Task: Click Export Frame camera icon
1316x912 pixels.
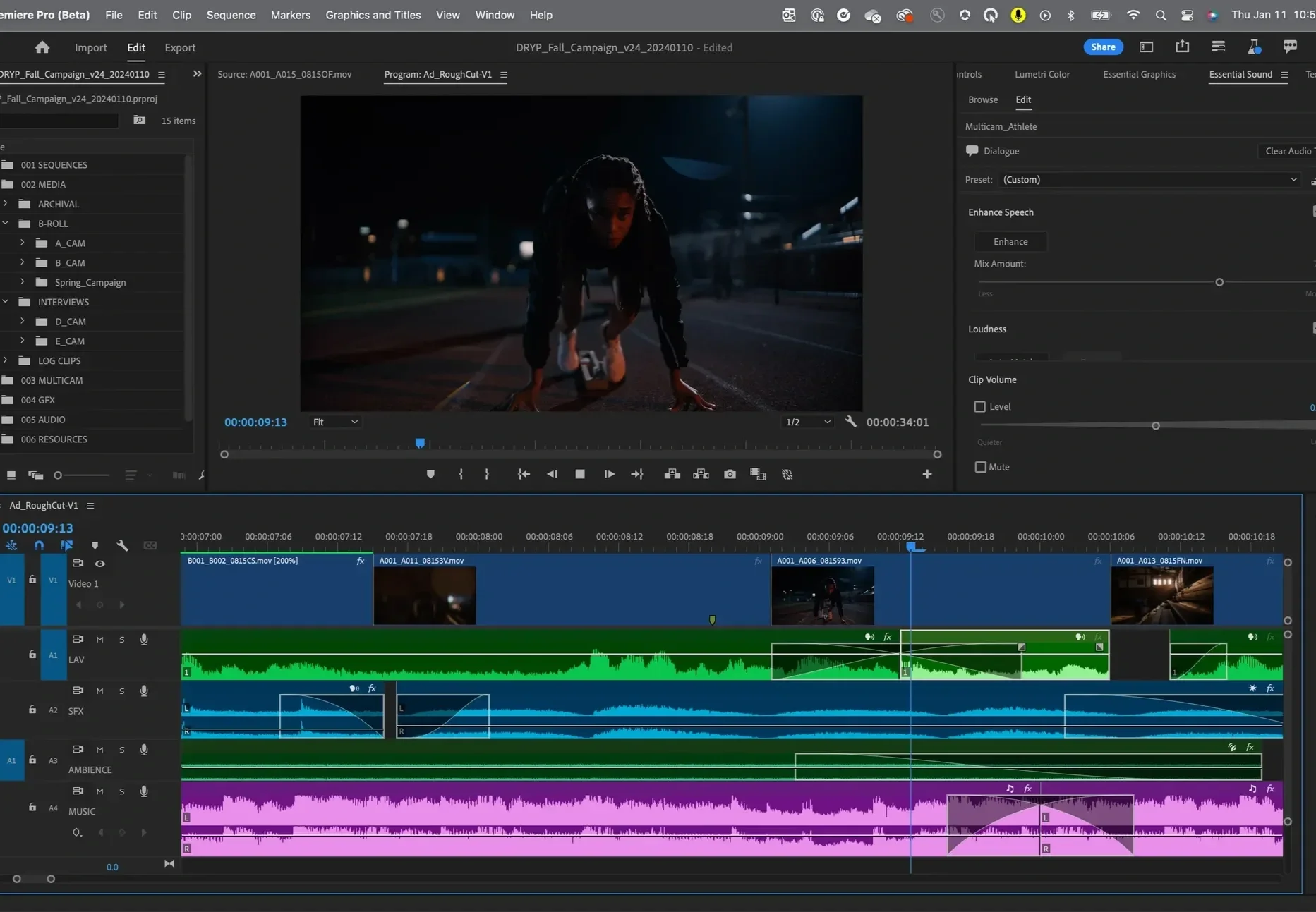Action: tap(730, 475)
